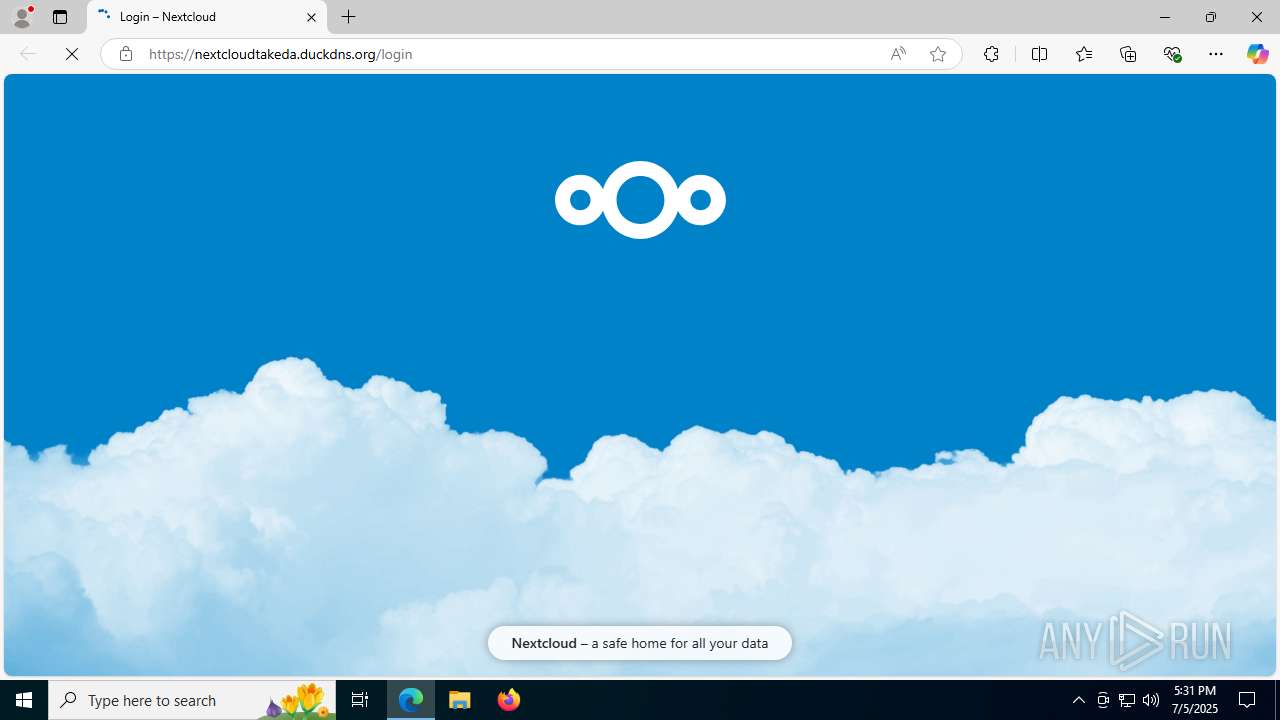Toggle Split screen view
The width and height of the screenshot is (1280, 720).
coord(1039,54)
